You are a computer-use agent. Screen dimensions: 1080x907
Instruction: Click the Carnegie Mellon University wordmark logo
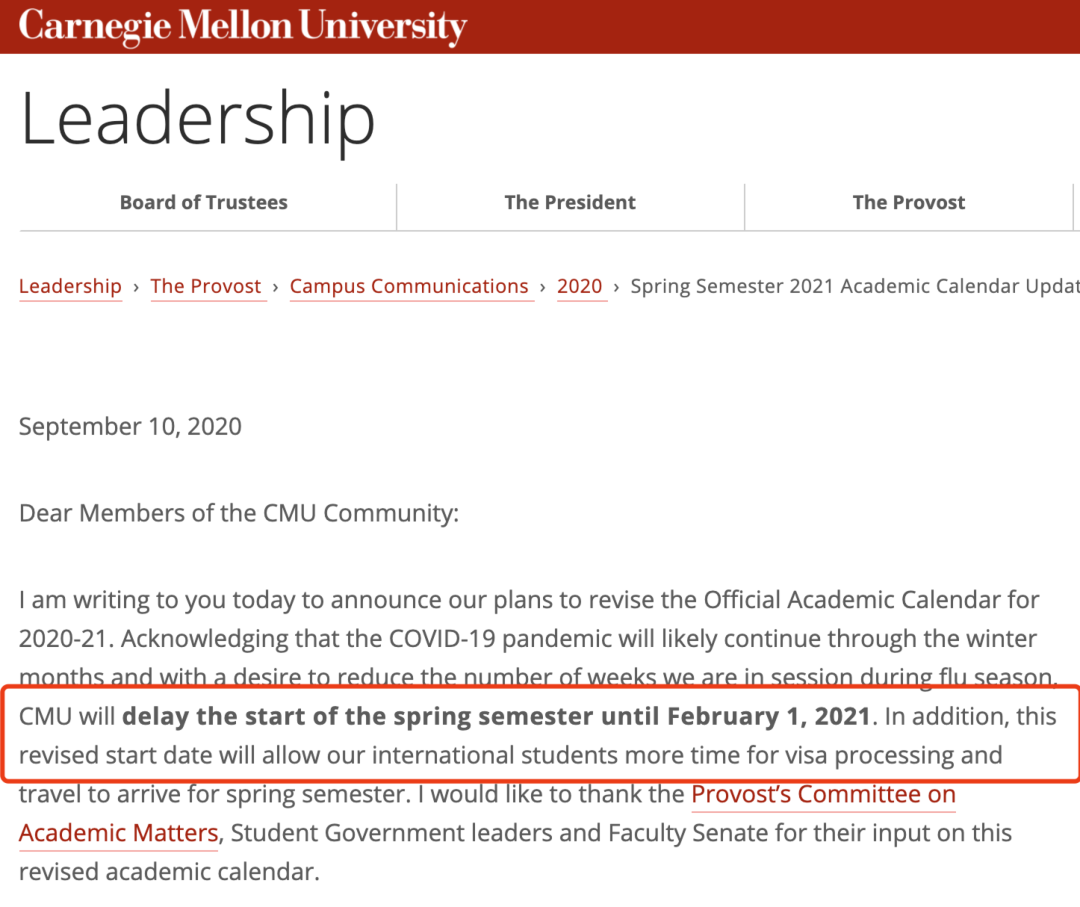pyautogui.click(x=242, y=25)
